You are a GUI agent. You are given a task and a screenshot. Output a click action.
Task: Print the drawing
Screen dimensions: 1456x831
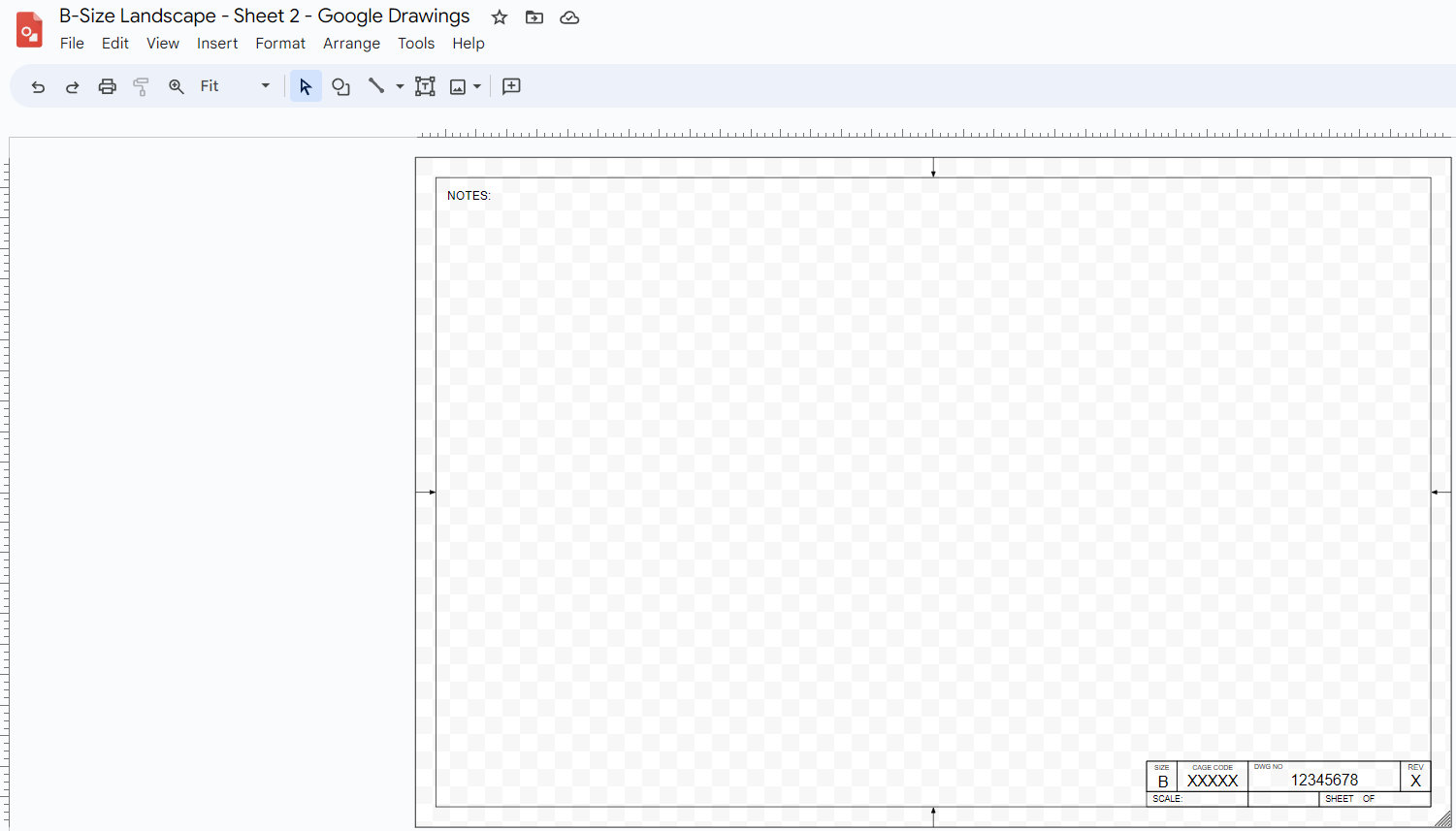point(107,86)
